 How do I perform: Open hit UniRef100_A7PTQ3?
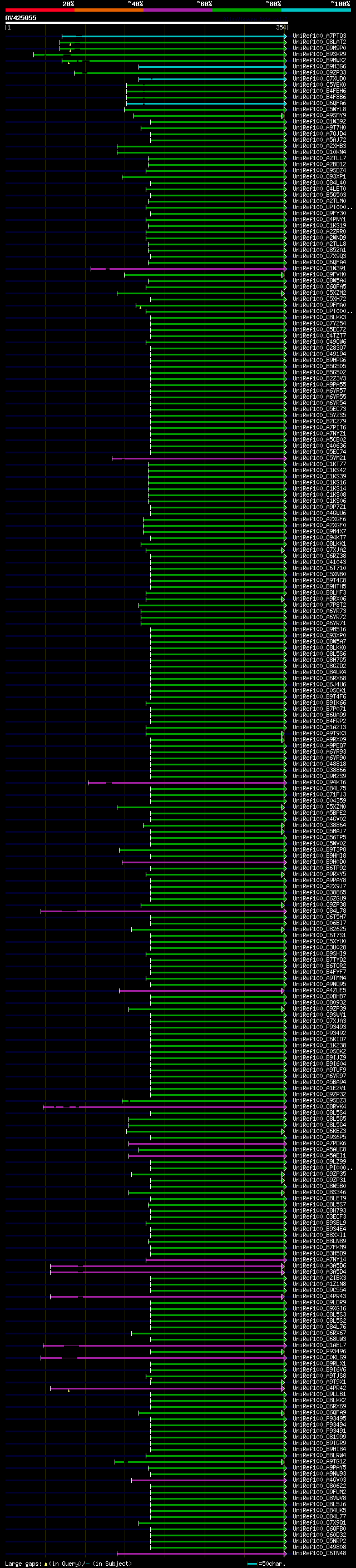[x=319, y=36]
